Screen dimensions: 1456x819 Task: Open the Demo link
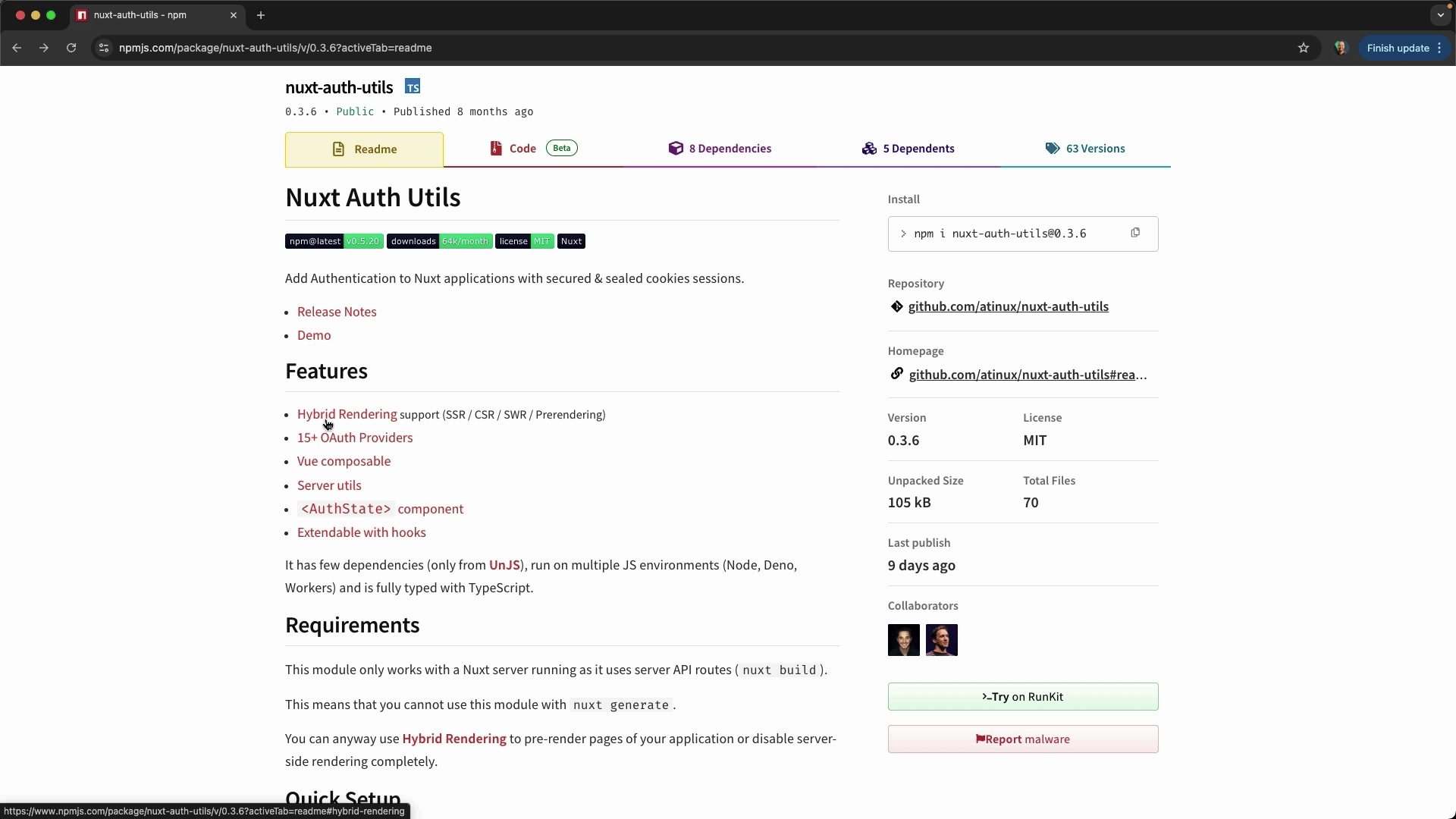[x=314, y=335]
